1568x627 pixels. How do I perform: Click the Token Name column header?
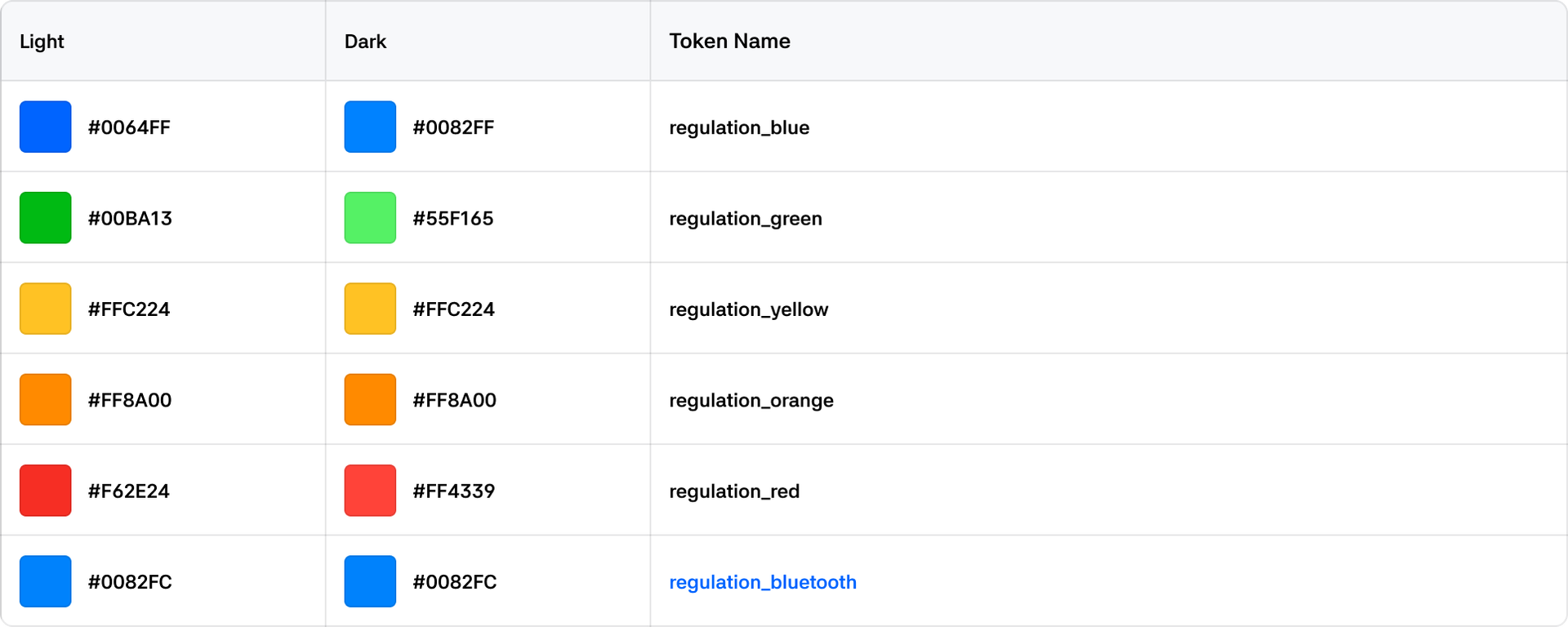729,42
